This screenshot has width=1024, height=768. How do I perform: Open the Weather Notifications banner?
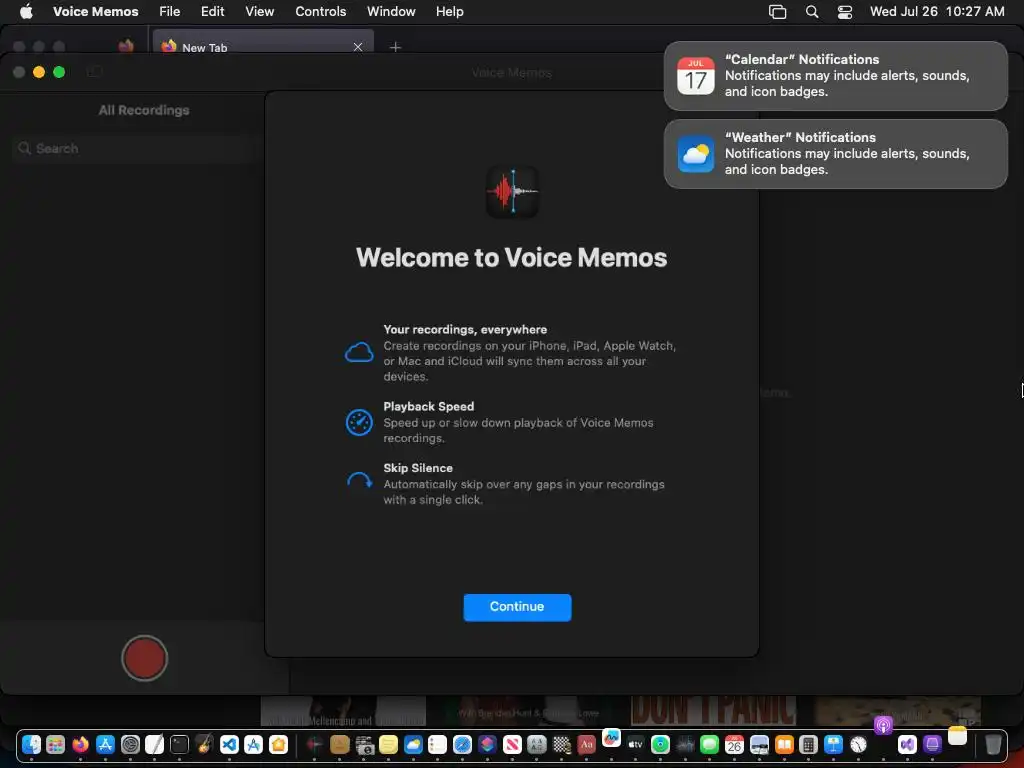[835, 153]
